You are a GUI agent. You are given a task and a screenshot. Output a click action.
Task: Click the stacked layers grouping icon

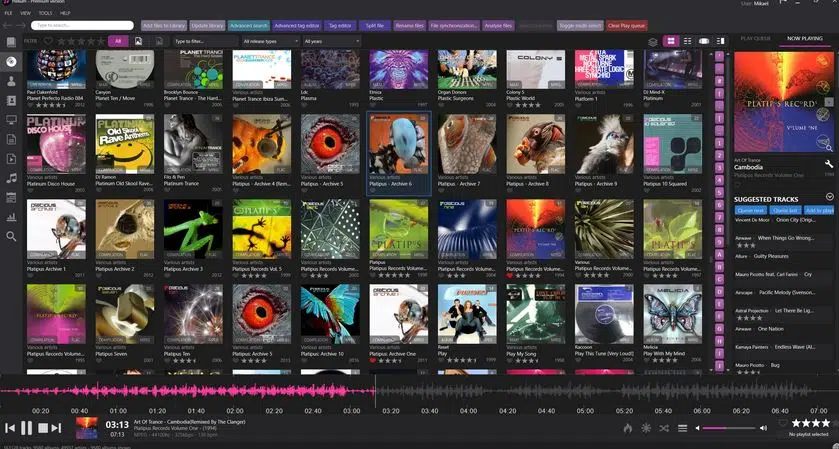point(652,41)
